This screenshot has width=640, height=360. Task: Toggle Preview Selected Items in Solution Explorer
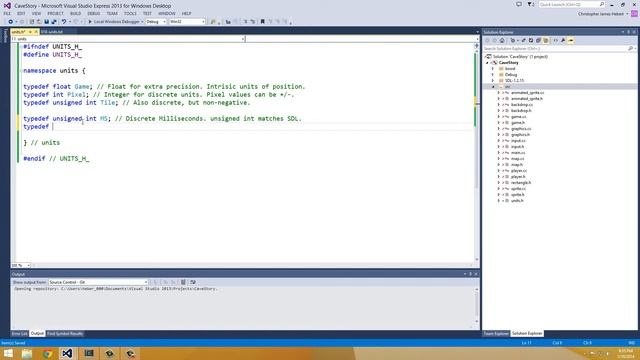[x=571, y=40]
